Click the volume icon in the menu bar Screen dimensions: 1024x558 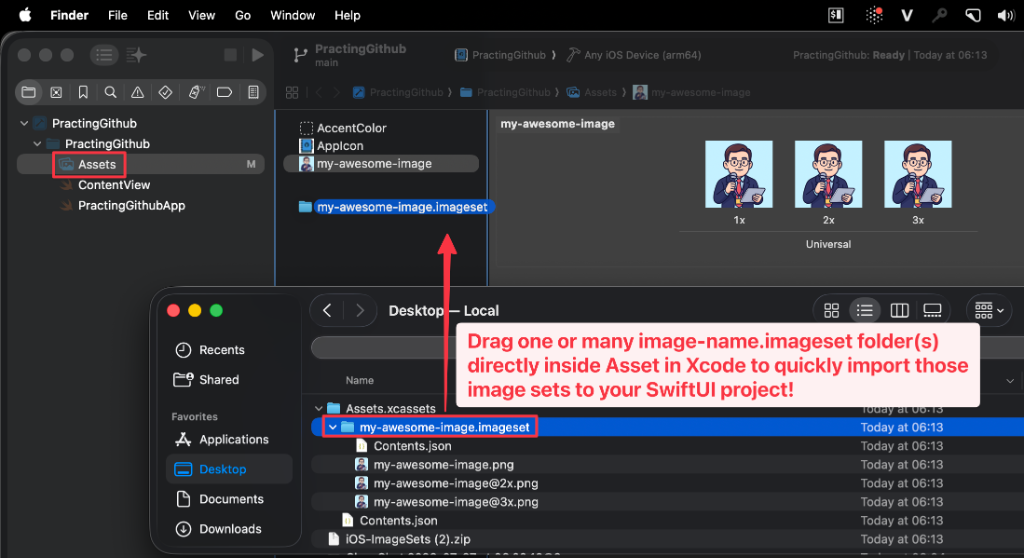[x=1006, y=16]
